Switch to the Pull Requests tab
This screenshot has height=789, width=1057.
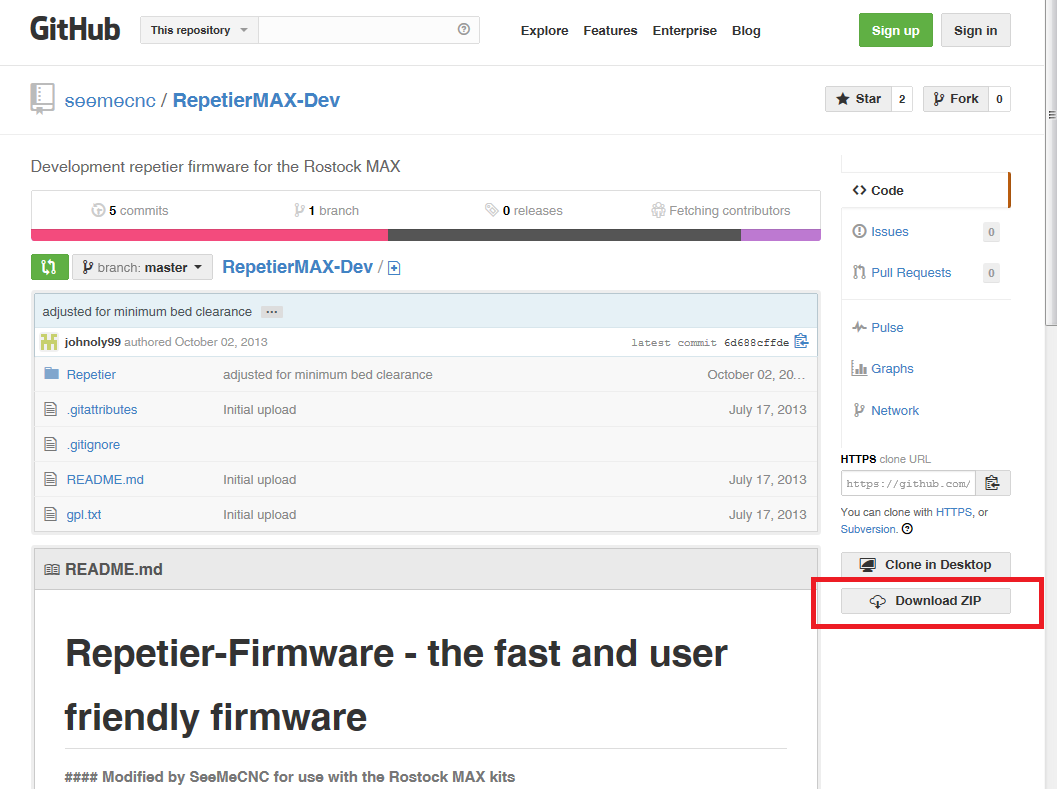tap(910, 273)
